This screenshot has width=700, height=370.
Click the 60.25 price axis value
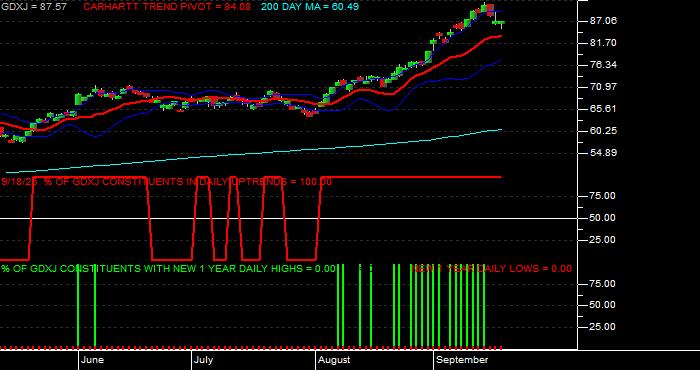603,131
